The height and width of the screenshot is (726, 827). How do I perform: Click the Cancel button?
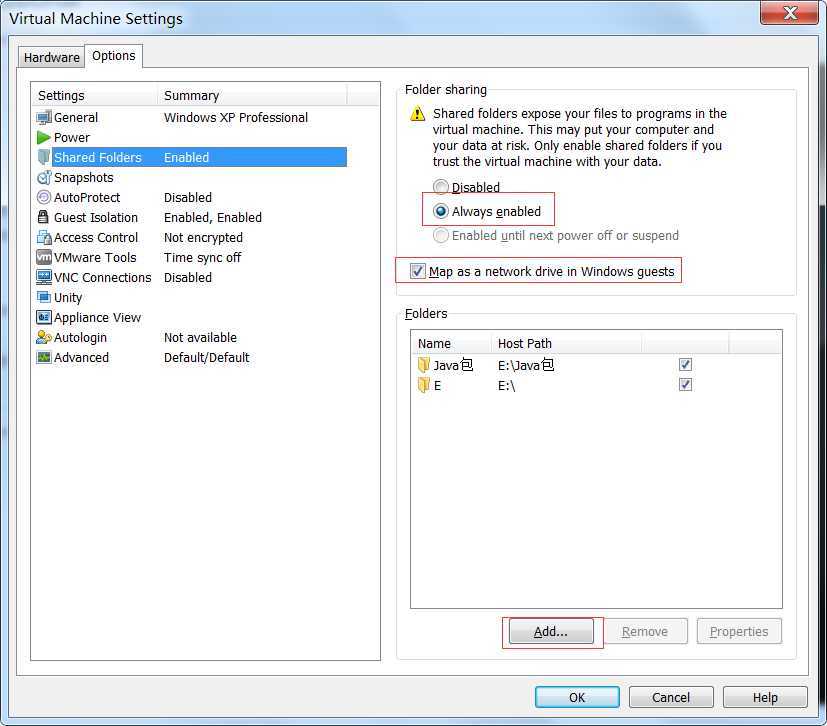pos(671,697)
